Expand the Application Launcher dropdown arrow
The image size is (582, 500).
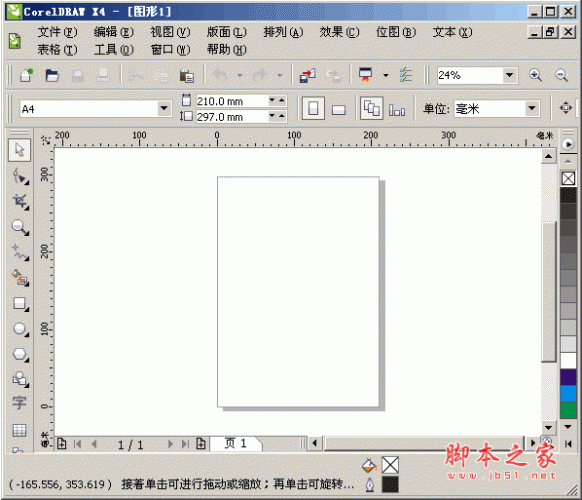click(386, 75)
